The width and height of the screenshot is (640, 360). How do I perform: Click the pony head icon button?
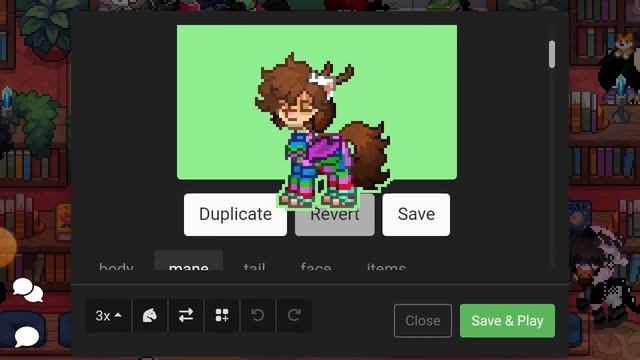coord(150,316)
